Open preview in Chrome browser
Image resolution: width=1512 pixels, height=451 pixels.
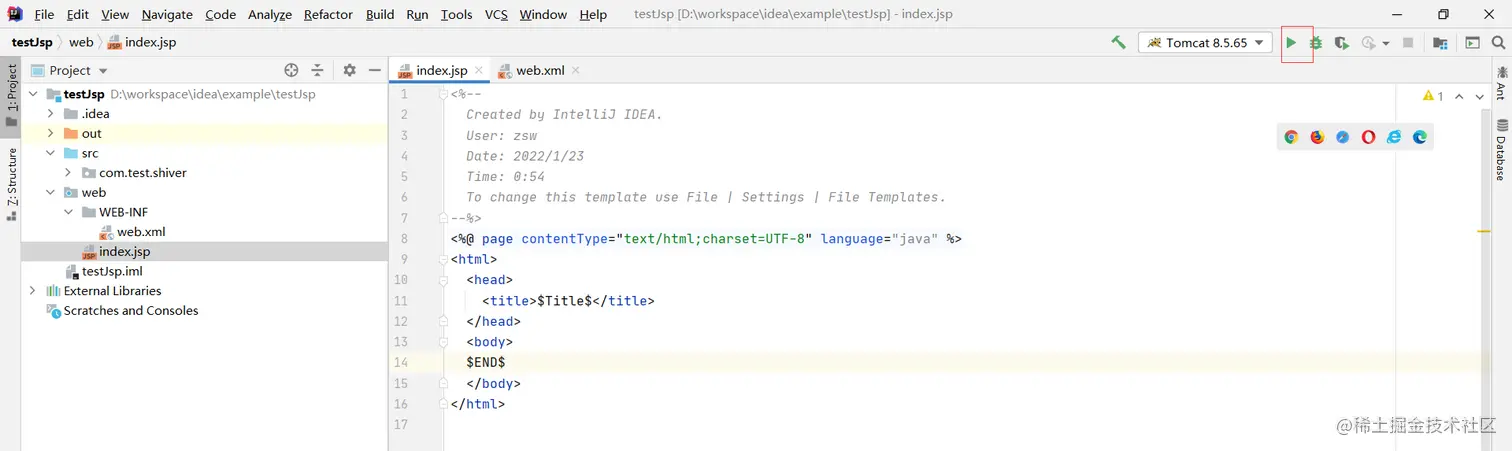1291,137
